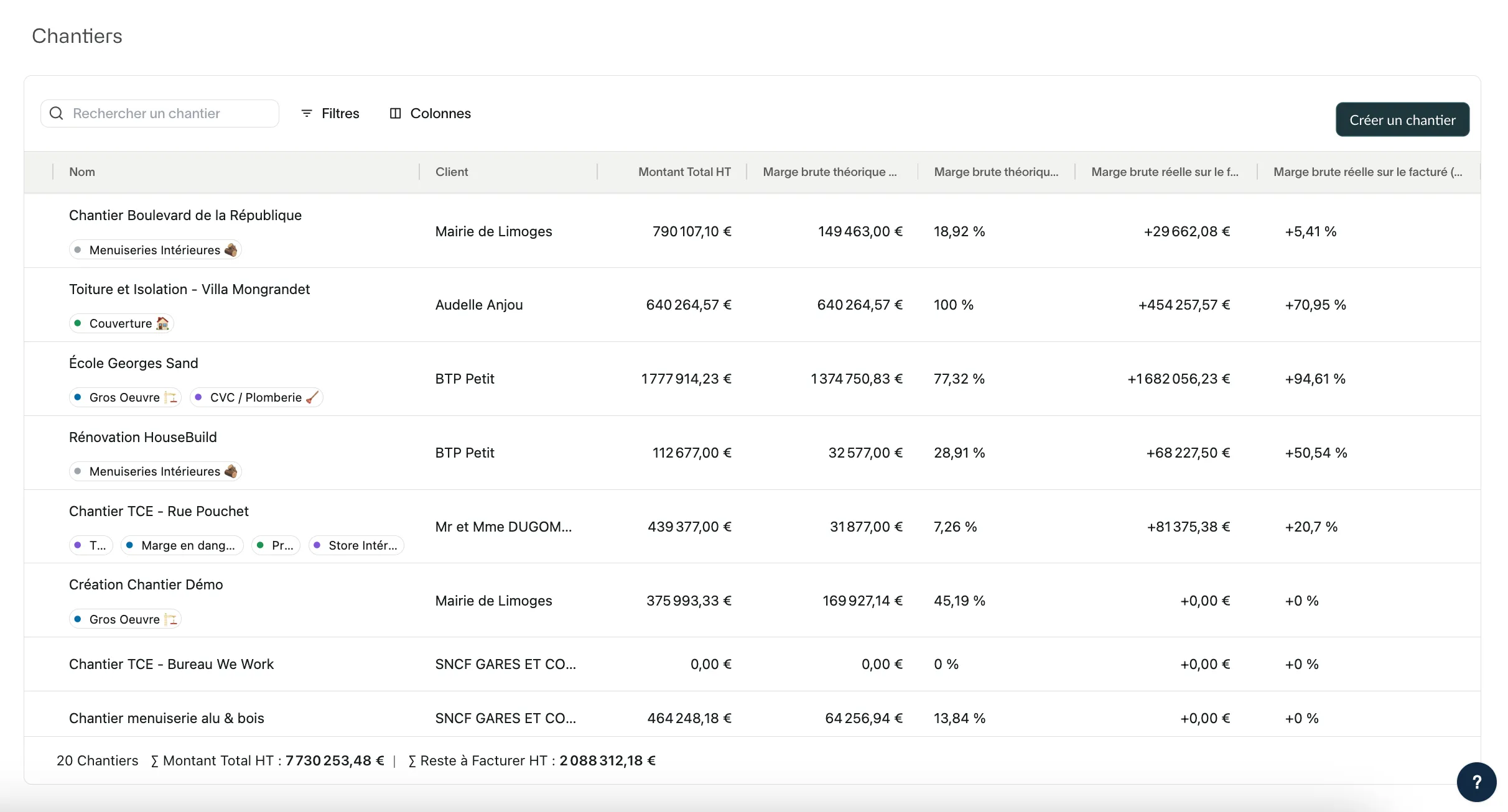Click the Colonnes layout icon
This screenshot has width=1508, height=812.
(395, 113)
